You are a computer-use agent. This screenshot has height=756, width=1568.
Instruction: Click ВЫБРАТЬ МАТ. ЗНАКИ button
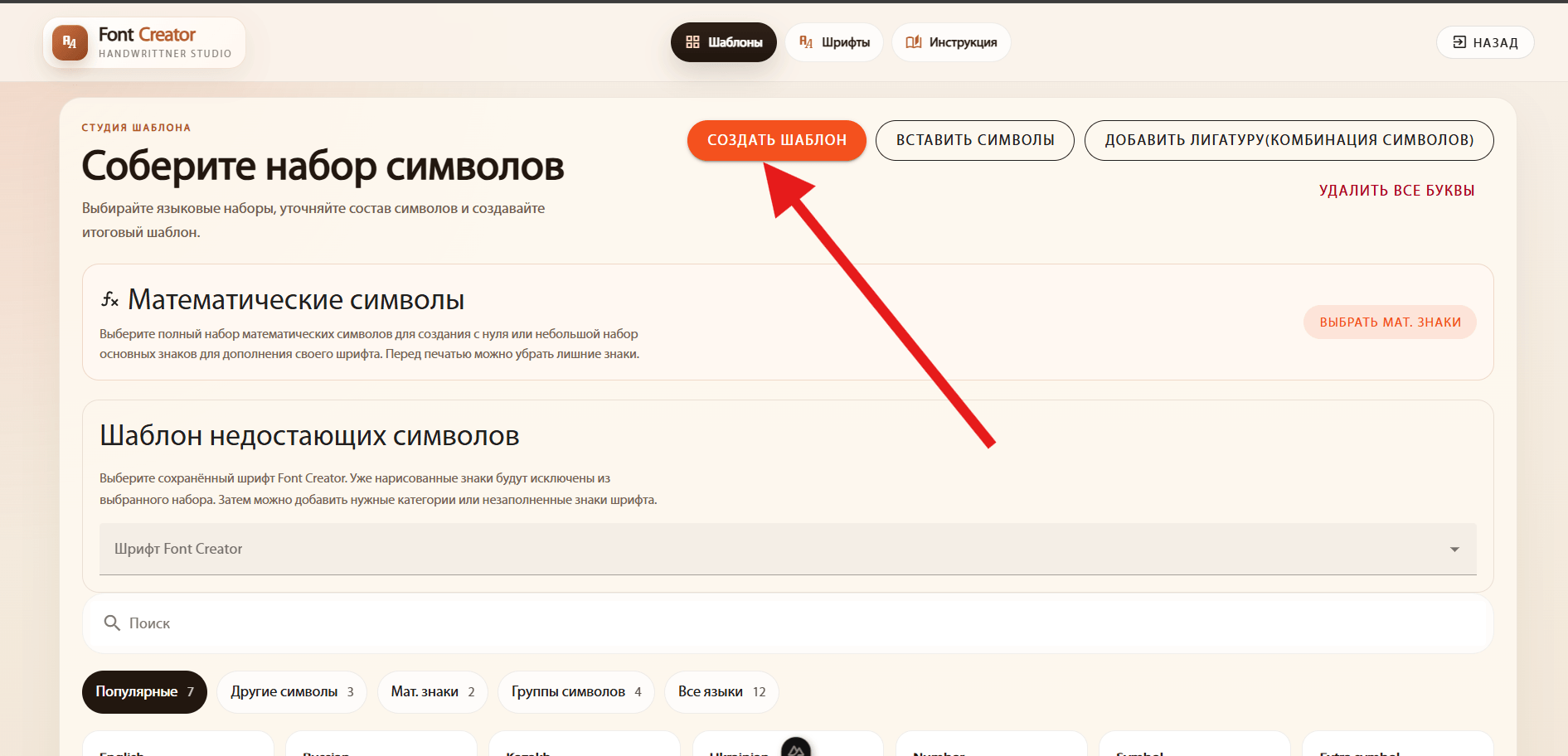click(1391, 322)
